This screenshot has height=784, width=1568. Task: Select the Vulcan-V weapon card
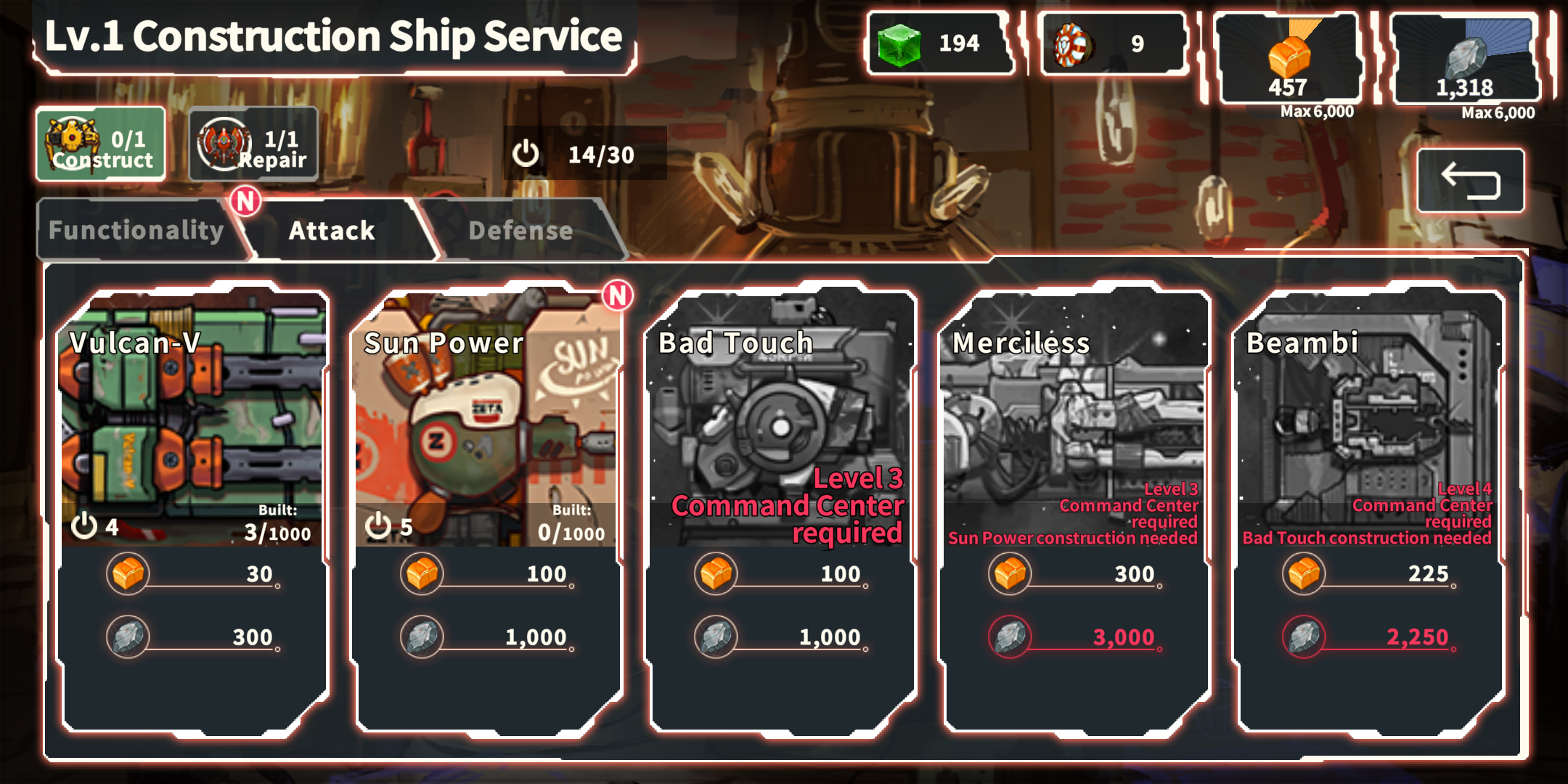[x=194, y=511]
